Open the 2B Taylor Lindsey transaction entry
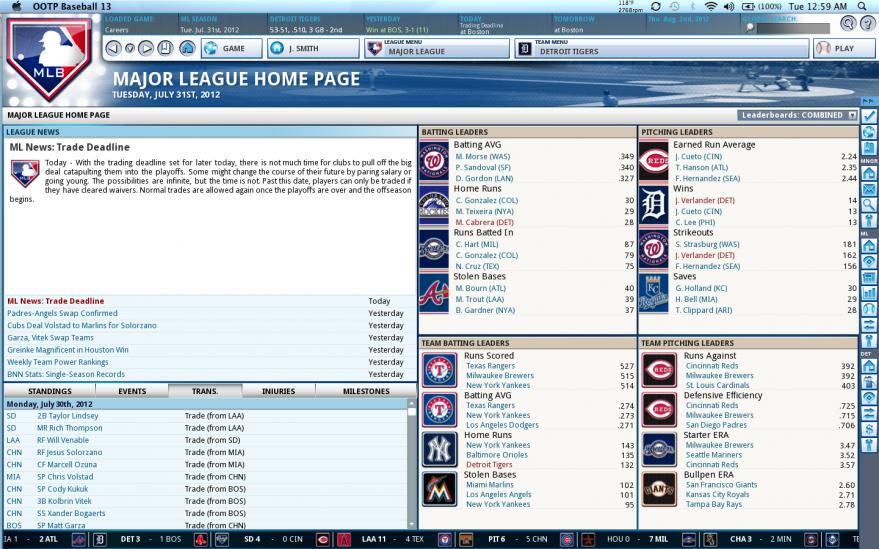Viewport: 879px width, 549px height. click(x=67, y=416)
